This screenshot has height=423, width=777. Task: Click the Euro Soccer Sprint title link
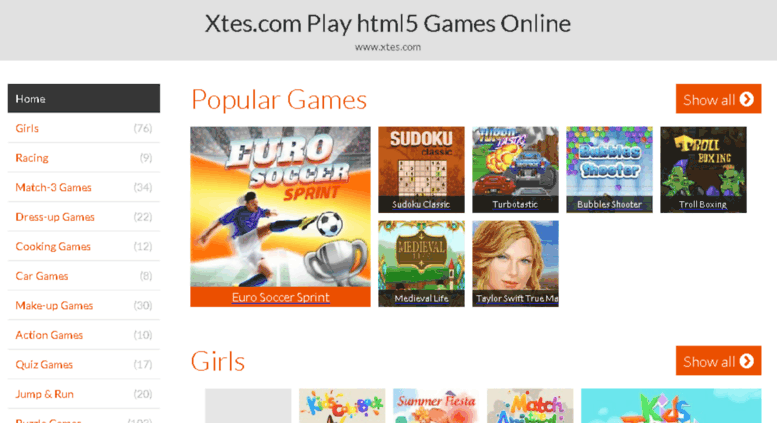click(x=280, y=297)
